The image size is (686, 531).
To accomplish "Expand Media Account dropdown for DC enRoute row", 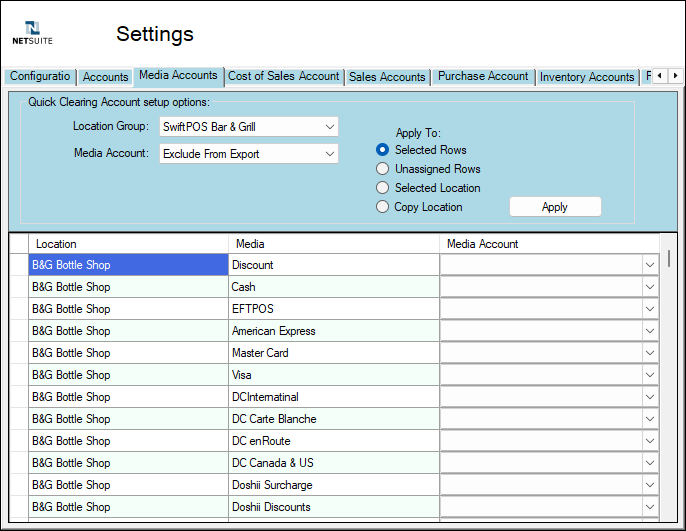I will (650, 441).
